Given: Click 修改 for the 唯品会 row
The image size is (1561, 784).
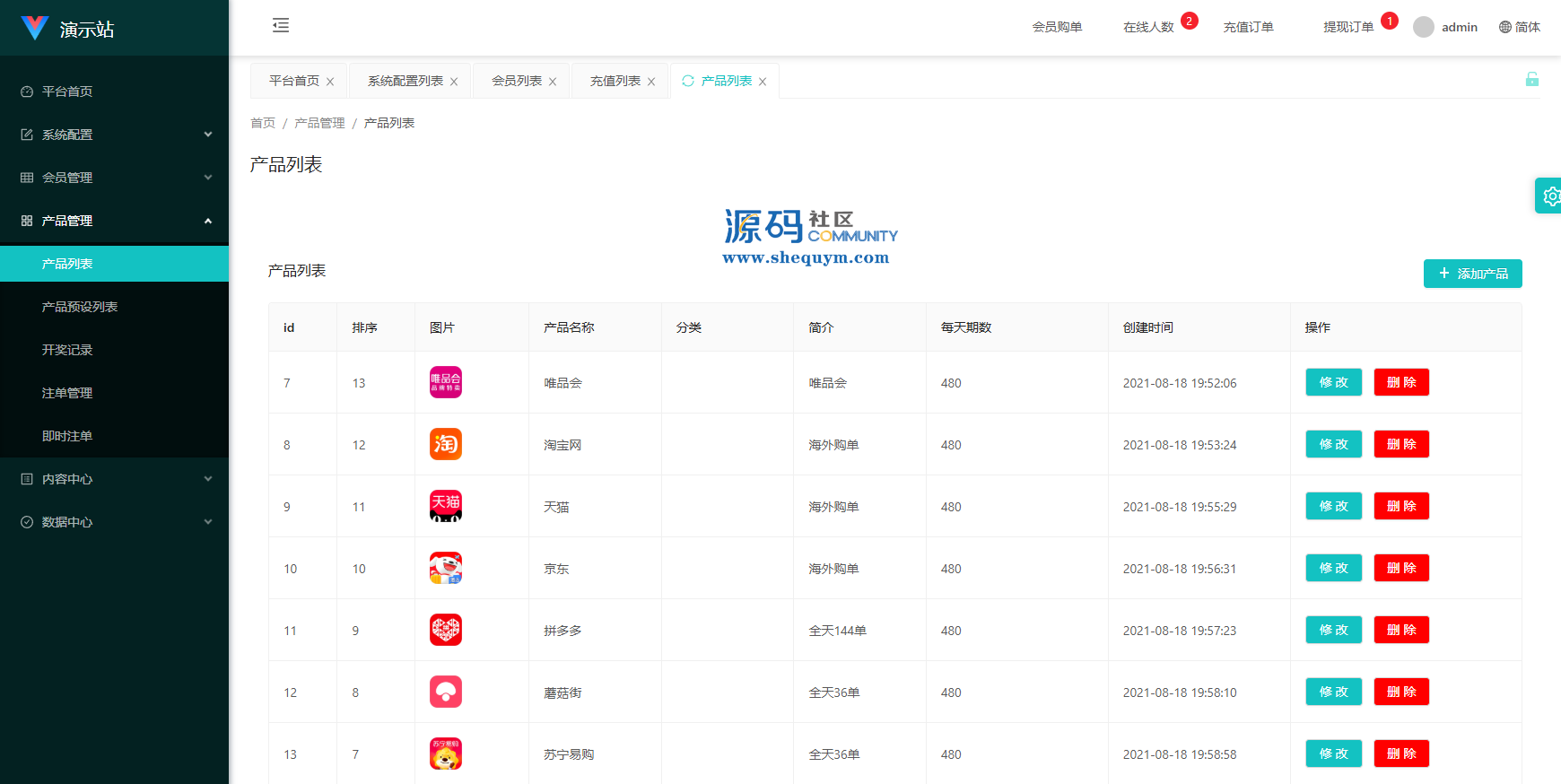Looking at the screenshot, I should (1333, 382).
